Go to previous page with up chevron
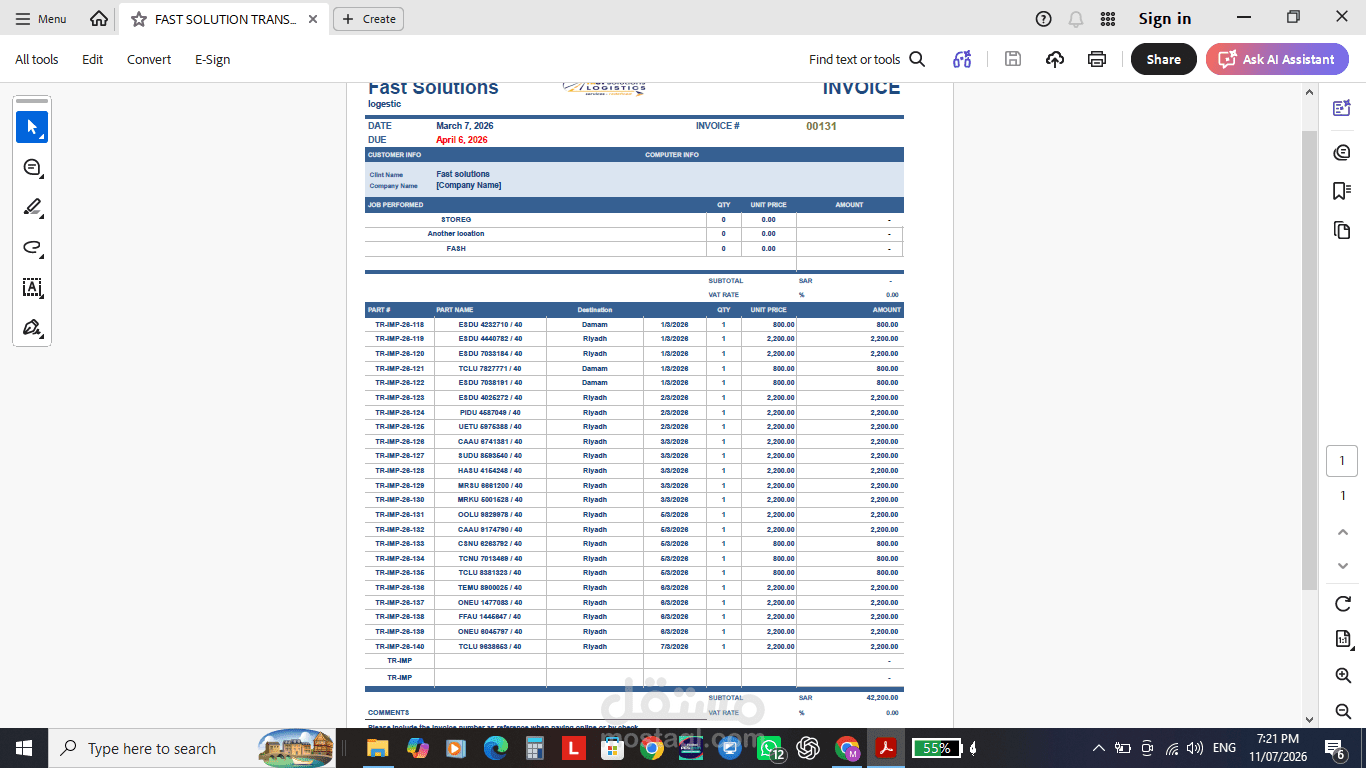Viewport: 1366px width, 768px height. tap(1343, 532)
